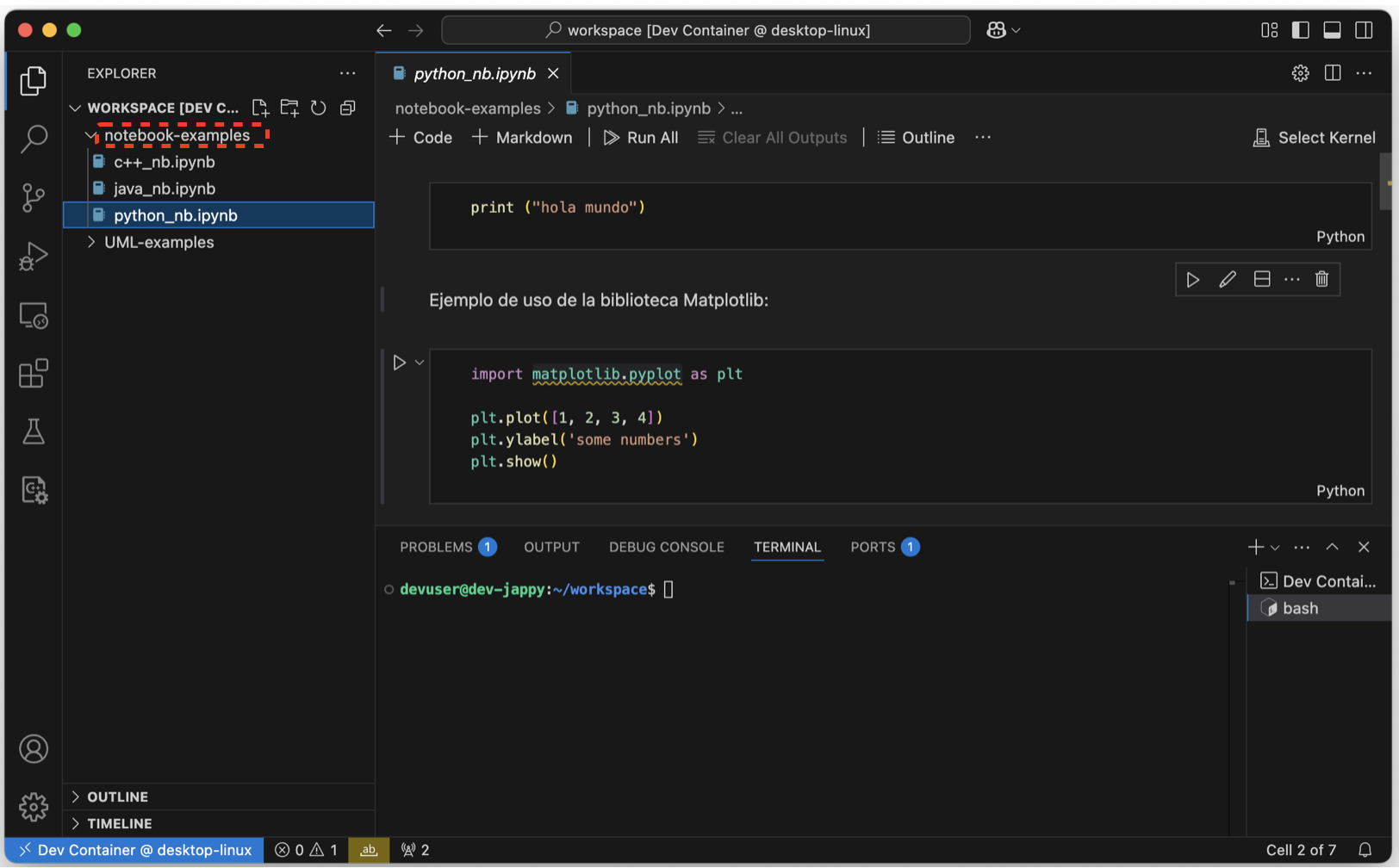Toggle the Primary Side Bar layout button

[1301, 30]
